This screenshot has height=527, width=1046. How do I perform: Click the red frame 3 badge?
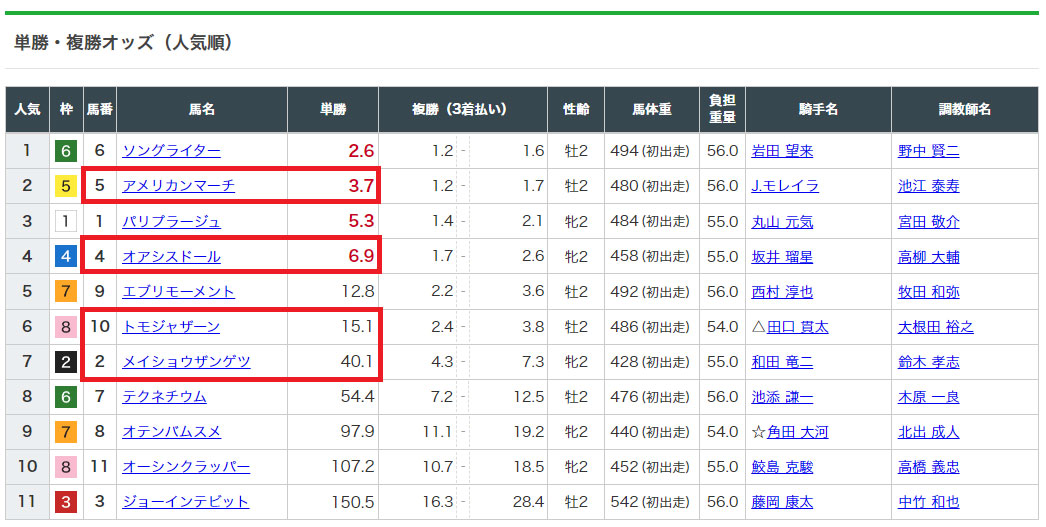click(x=66, y=502)
